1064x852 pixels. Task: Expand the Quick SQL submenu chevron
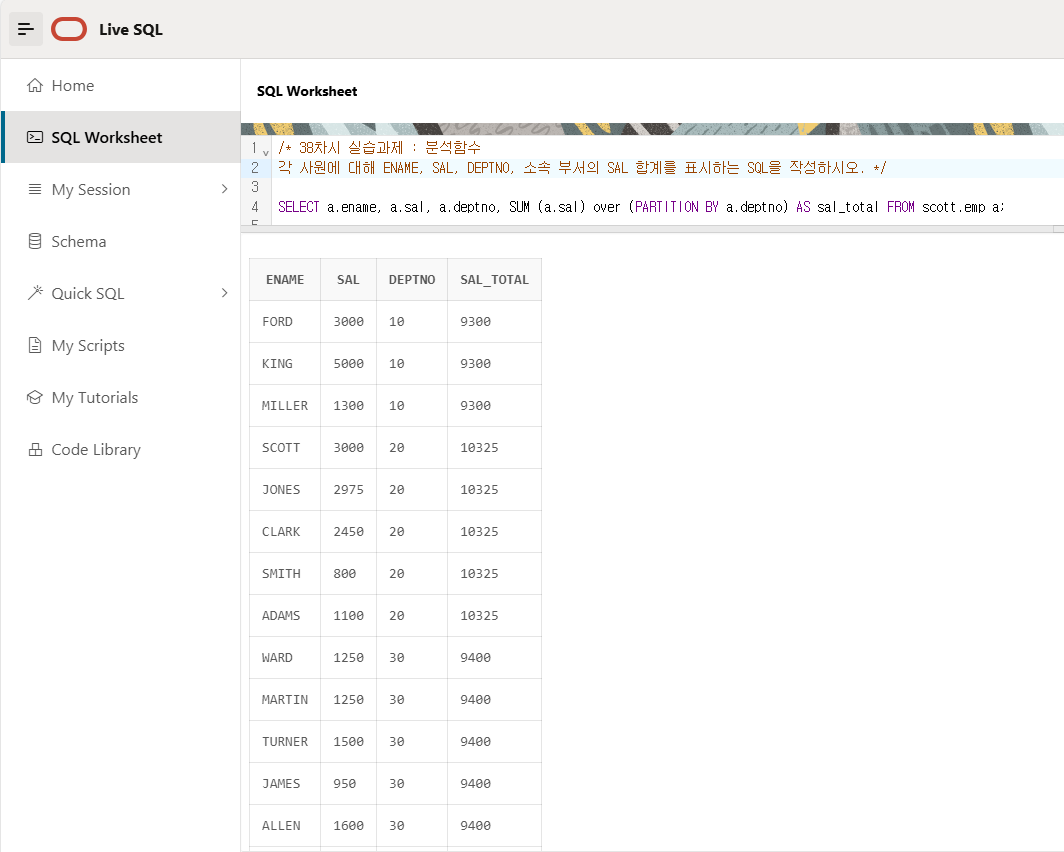pyautogui.click(x=224, y=294)
